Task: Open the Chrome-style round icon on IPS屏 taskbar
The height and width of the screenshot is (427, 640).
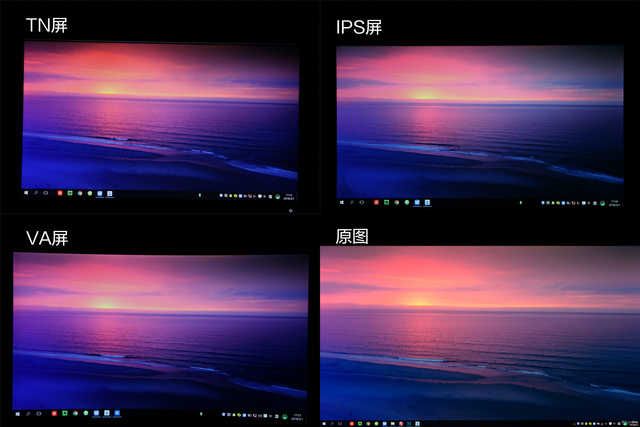Action: pyautogui.click(x=397, y=202)
